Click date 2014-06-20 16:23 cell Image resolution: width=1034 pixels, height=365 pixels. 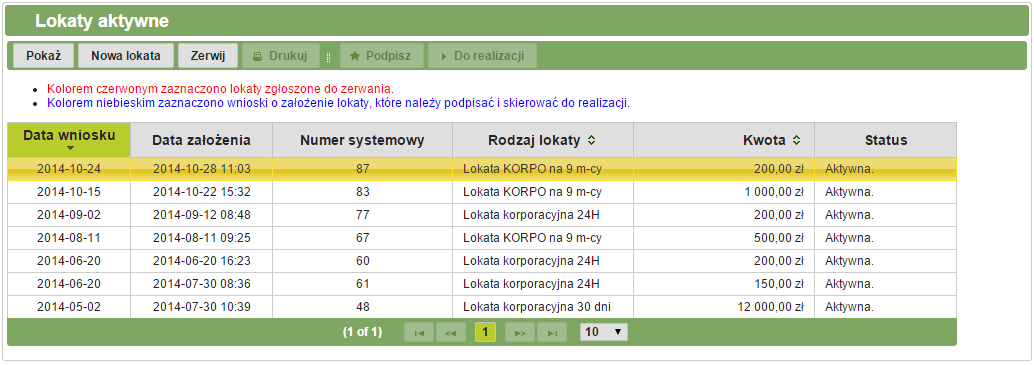coord(201,261)
